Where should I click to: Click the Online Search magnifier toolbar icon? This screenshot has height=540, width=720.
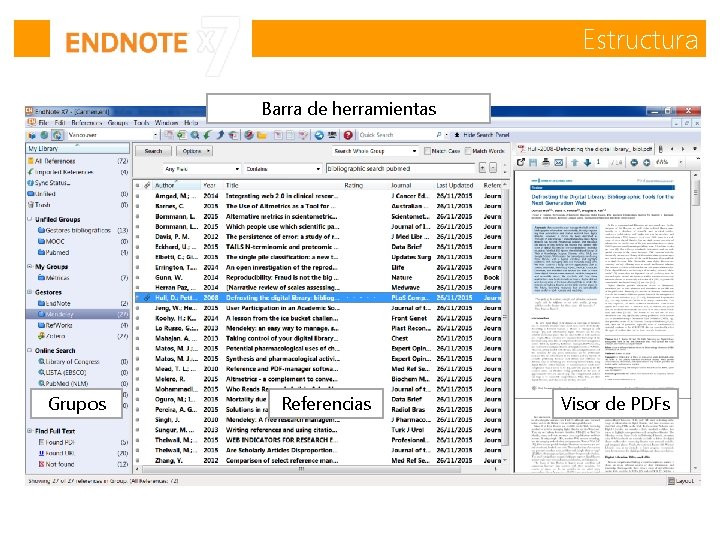(x=195, y=135)
